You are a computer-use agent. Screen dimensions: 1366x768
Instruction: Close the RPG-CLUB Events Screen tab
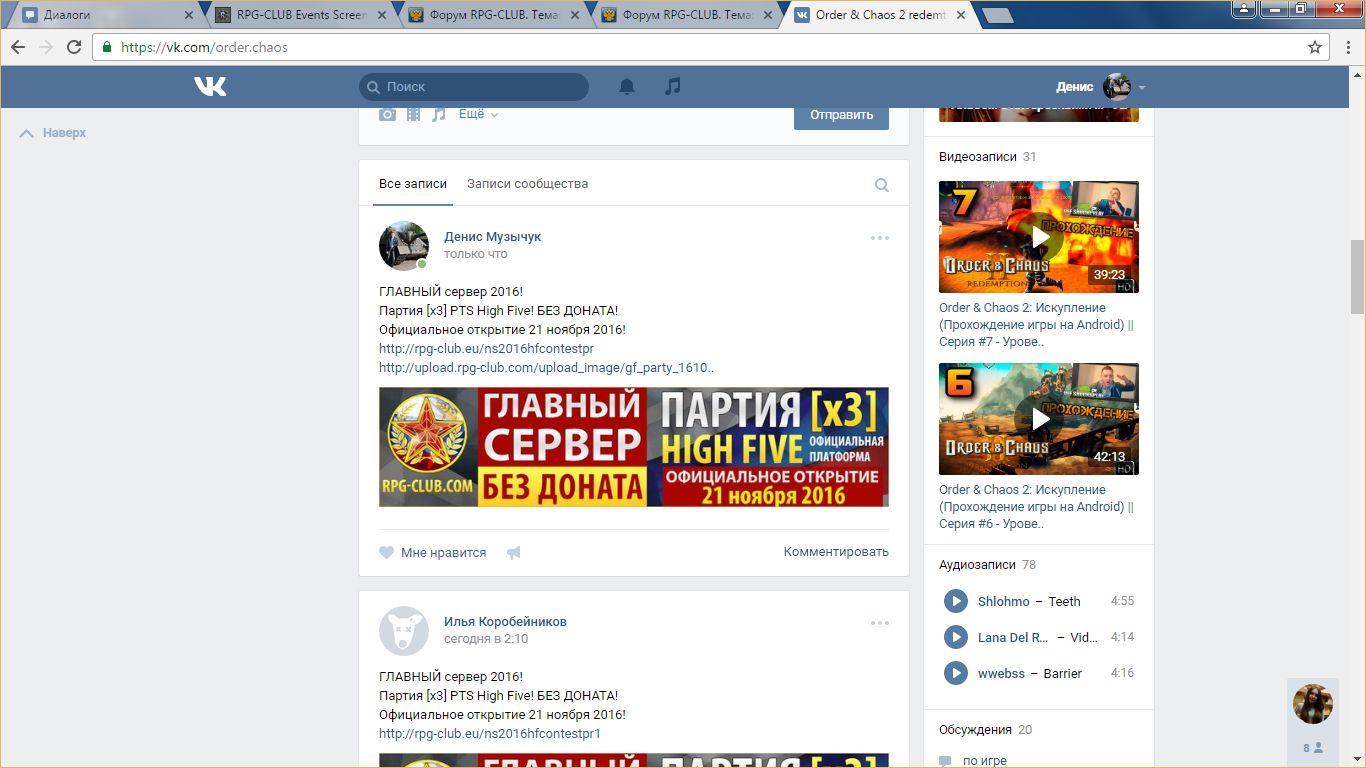(x=383, y=15)
